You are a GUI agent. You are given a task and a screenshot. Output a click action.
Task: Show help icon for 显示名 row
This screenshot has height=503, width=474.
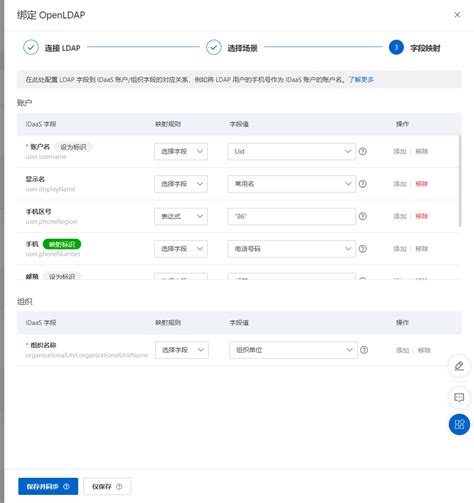(363, 184)
